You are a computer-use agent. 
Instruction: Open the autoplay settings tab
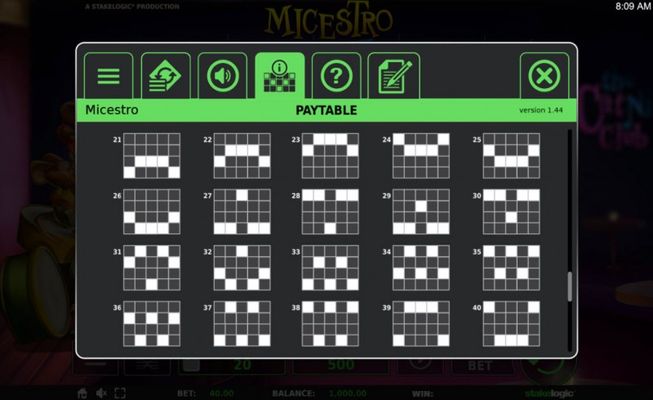[165, 76]
